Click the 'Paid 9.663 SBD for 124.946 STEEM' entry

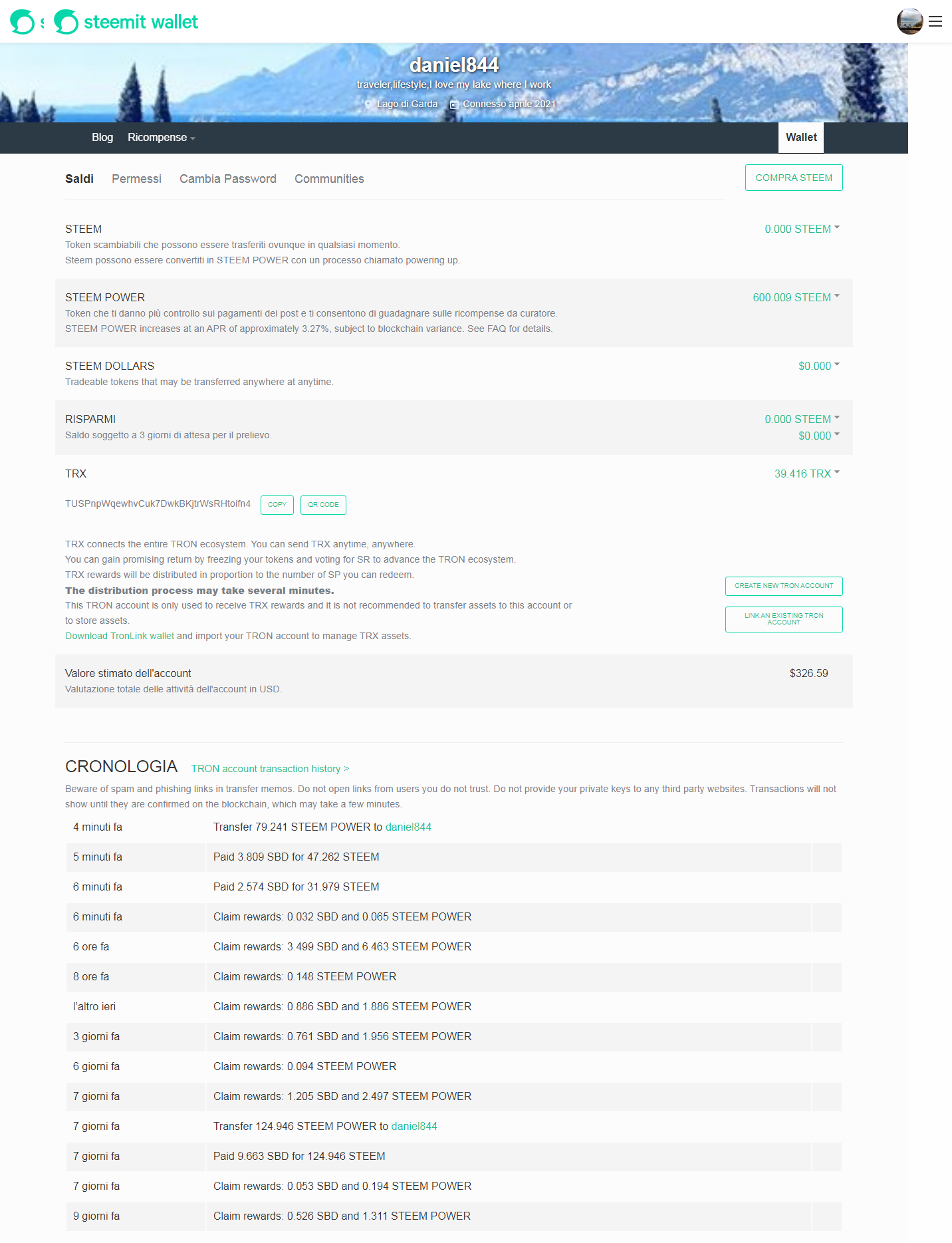(x=299, y=1156)
